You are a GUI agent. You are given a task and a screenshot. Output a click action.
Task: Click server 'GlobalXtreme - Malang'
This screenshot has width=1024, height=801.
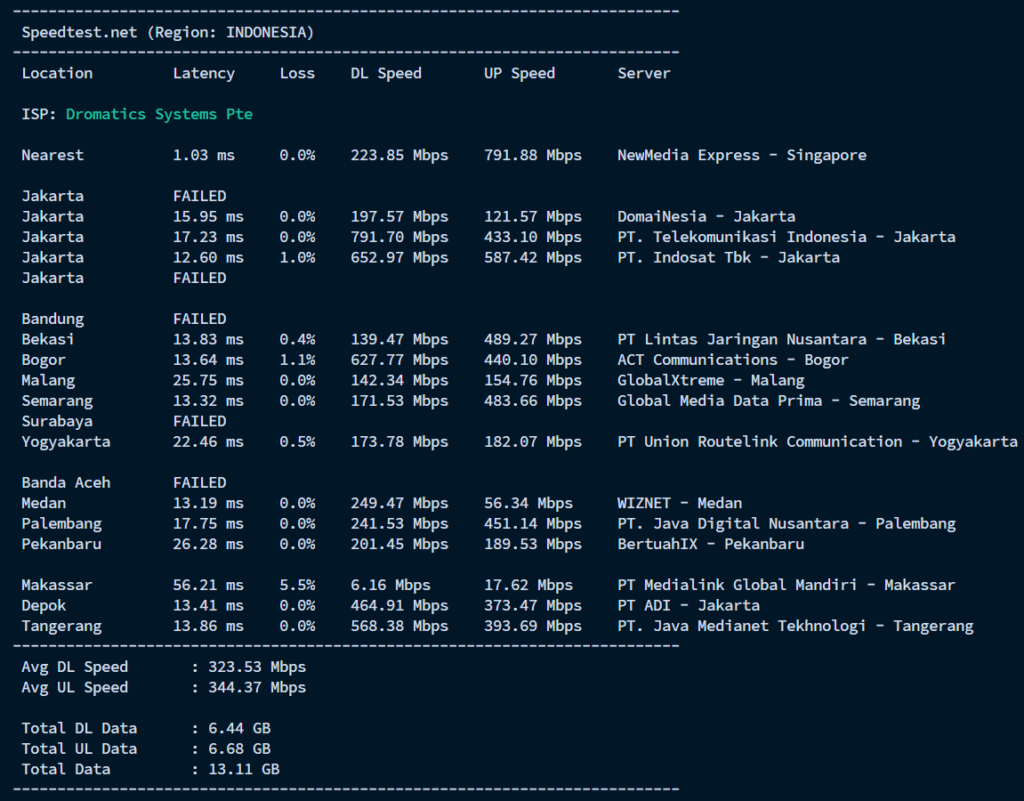pos(711,381)
